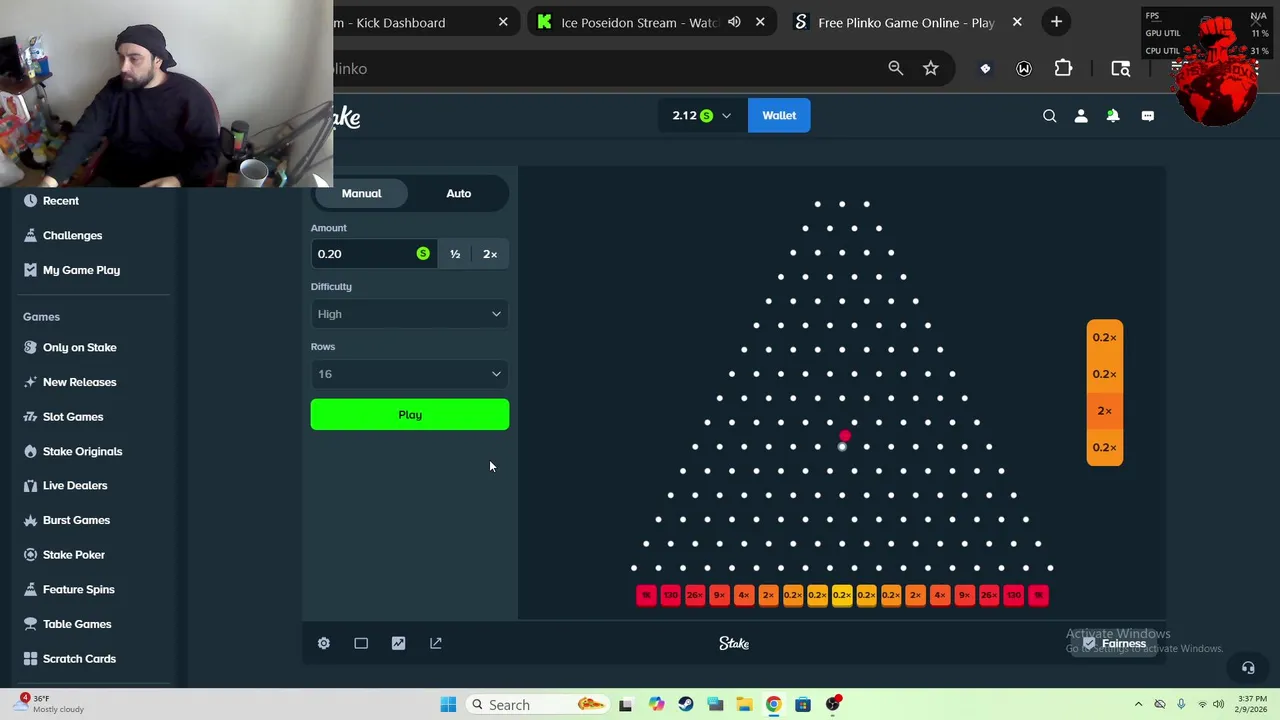Open Microsoft Store from the taskbar
This screenshot has width=1280, height=720.
[803, 705]
